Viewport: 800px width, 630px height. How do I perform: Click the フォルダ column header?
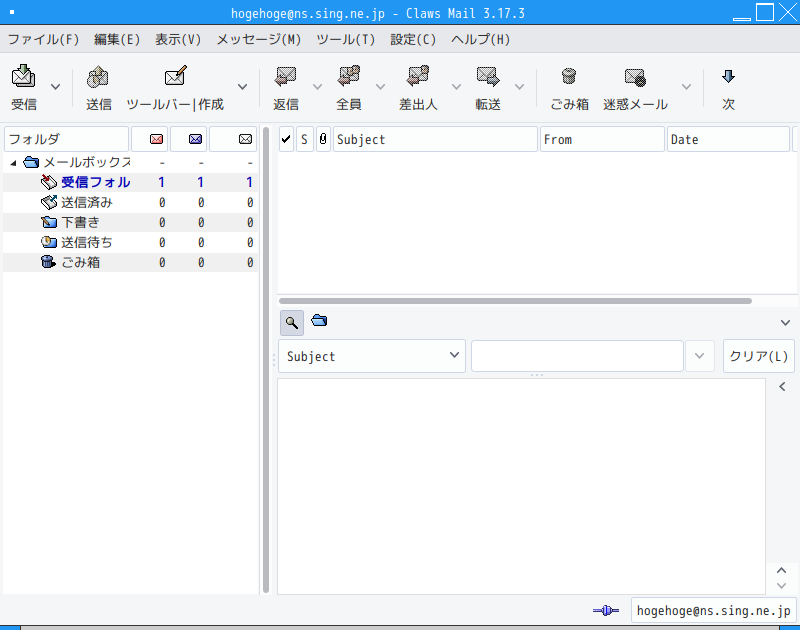(x=66, y=139)
